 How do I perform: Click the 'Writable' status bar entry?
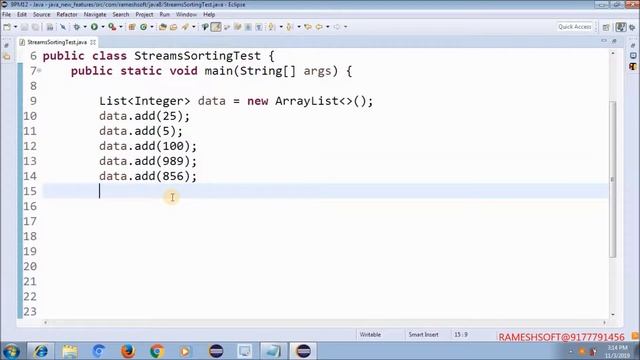click(370, 335)
